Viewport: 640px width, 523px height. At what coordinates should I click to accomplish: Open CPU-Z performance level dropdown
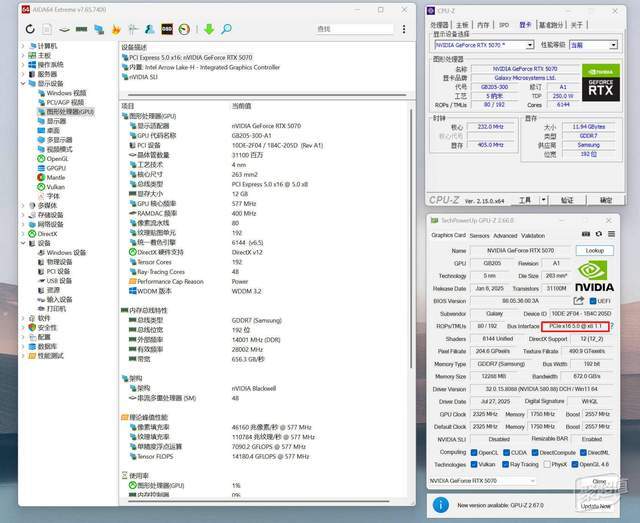coord(613,45)
